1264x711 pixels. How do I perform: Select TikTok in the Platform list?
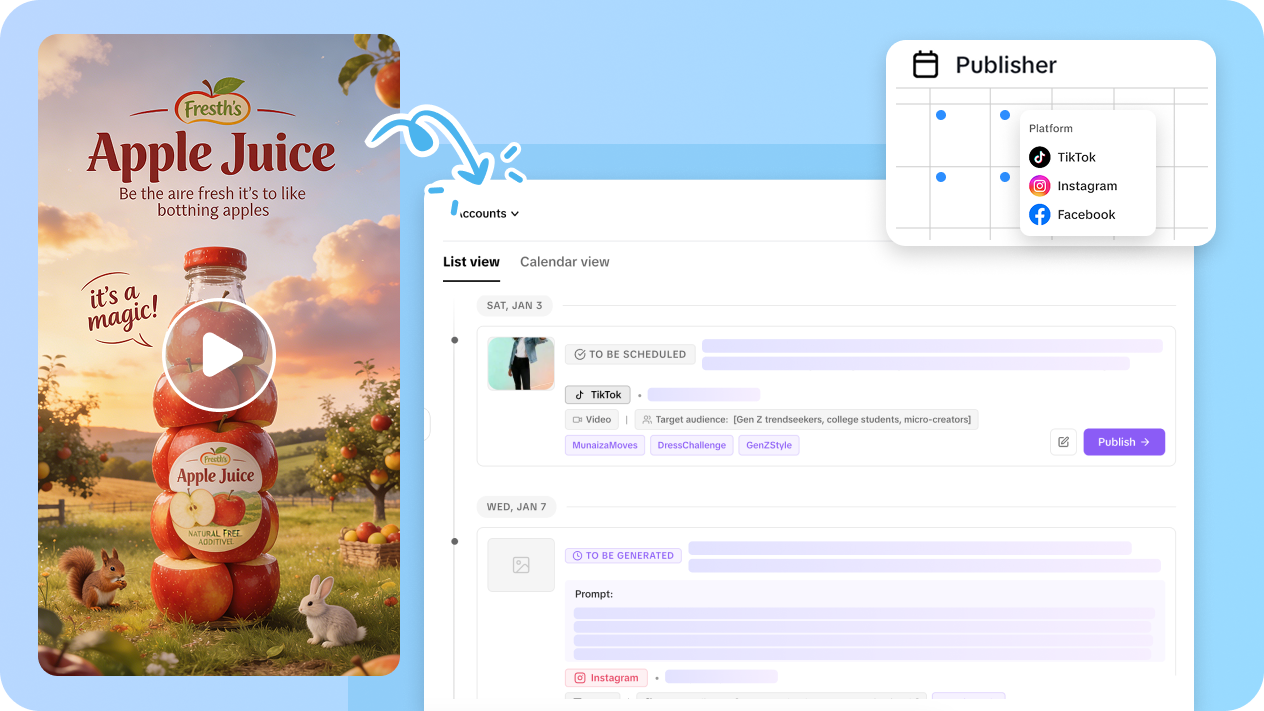click(x=1076, y=157)
